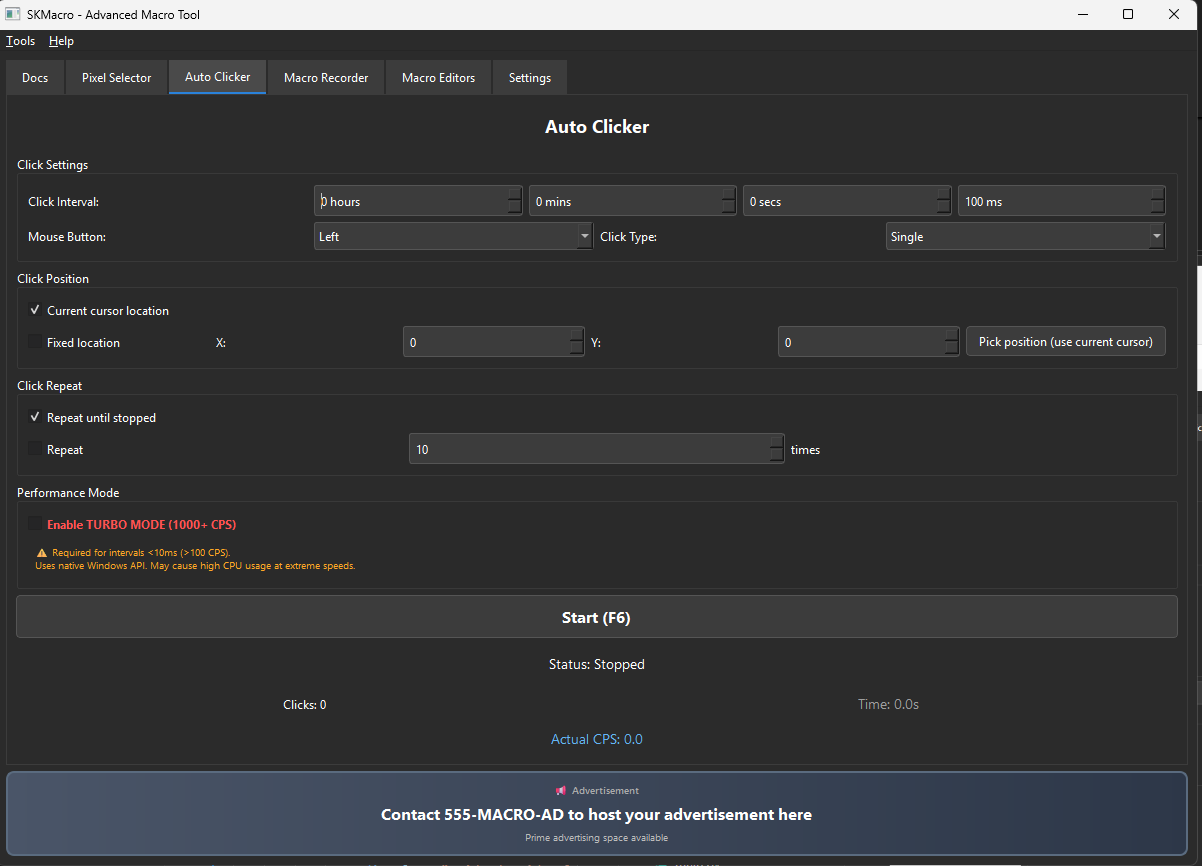Click the Uses native Windows API note
1202x866 pixels.
coord(195,566)
